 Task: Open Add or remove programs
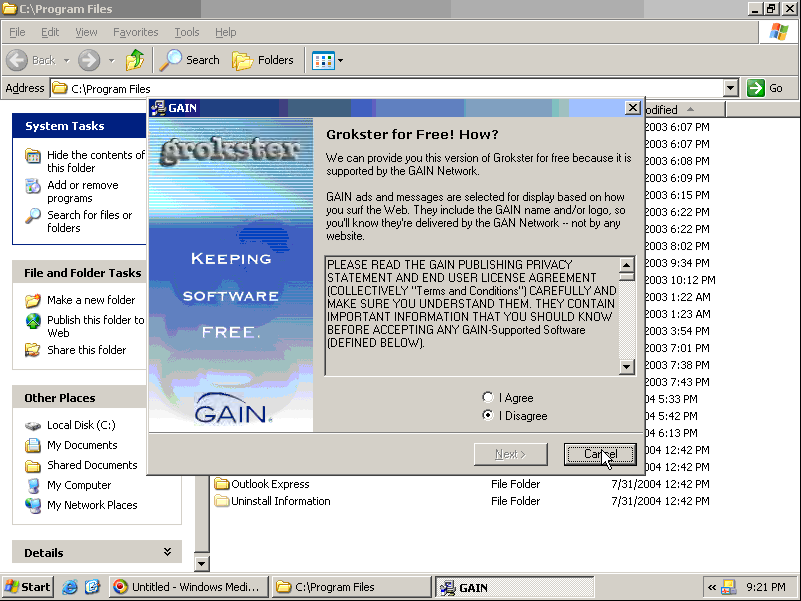[x=83, y=191]
